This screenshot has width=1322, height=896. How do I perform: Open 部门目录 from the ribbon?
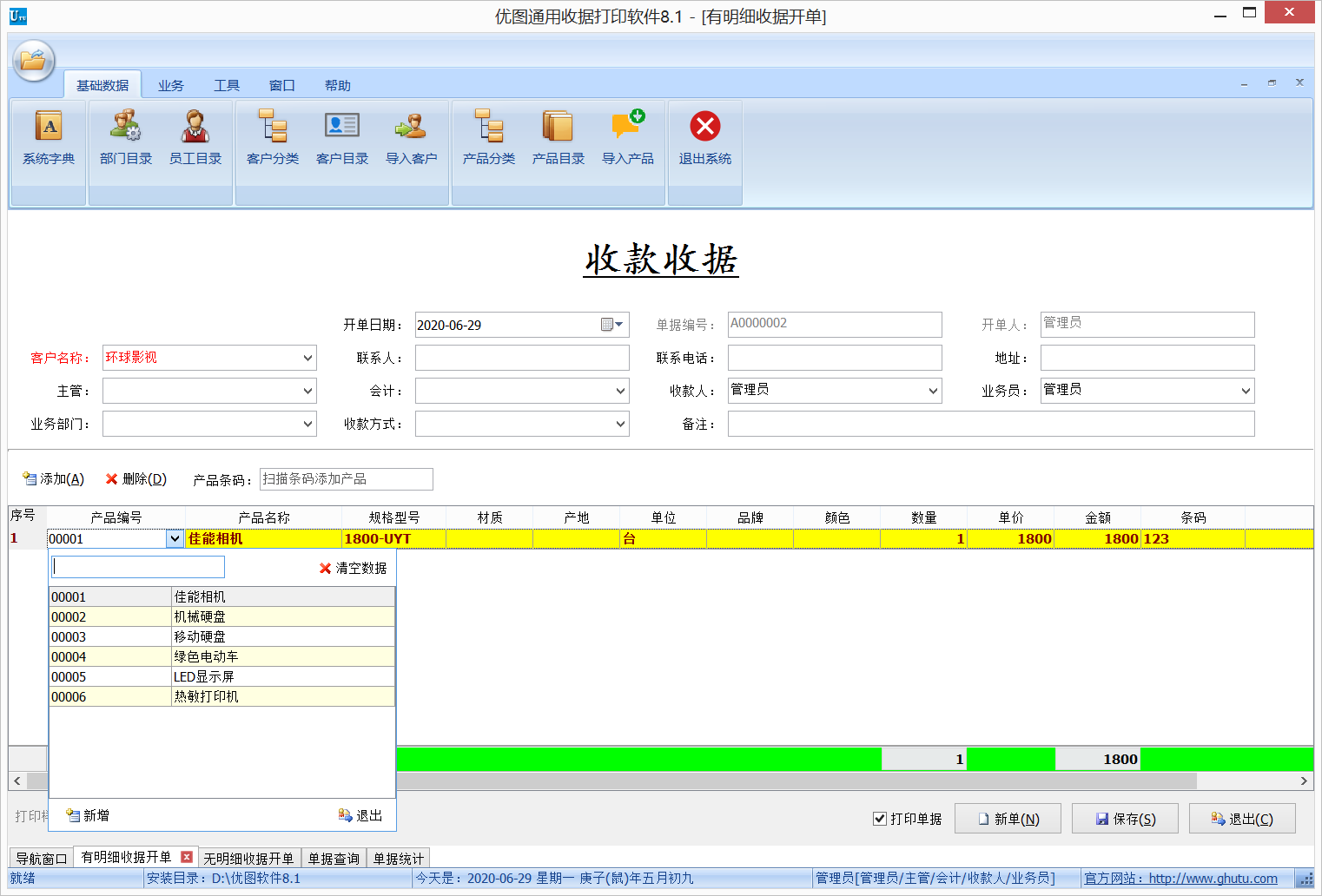click(x=125, y=139)
